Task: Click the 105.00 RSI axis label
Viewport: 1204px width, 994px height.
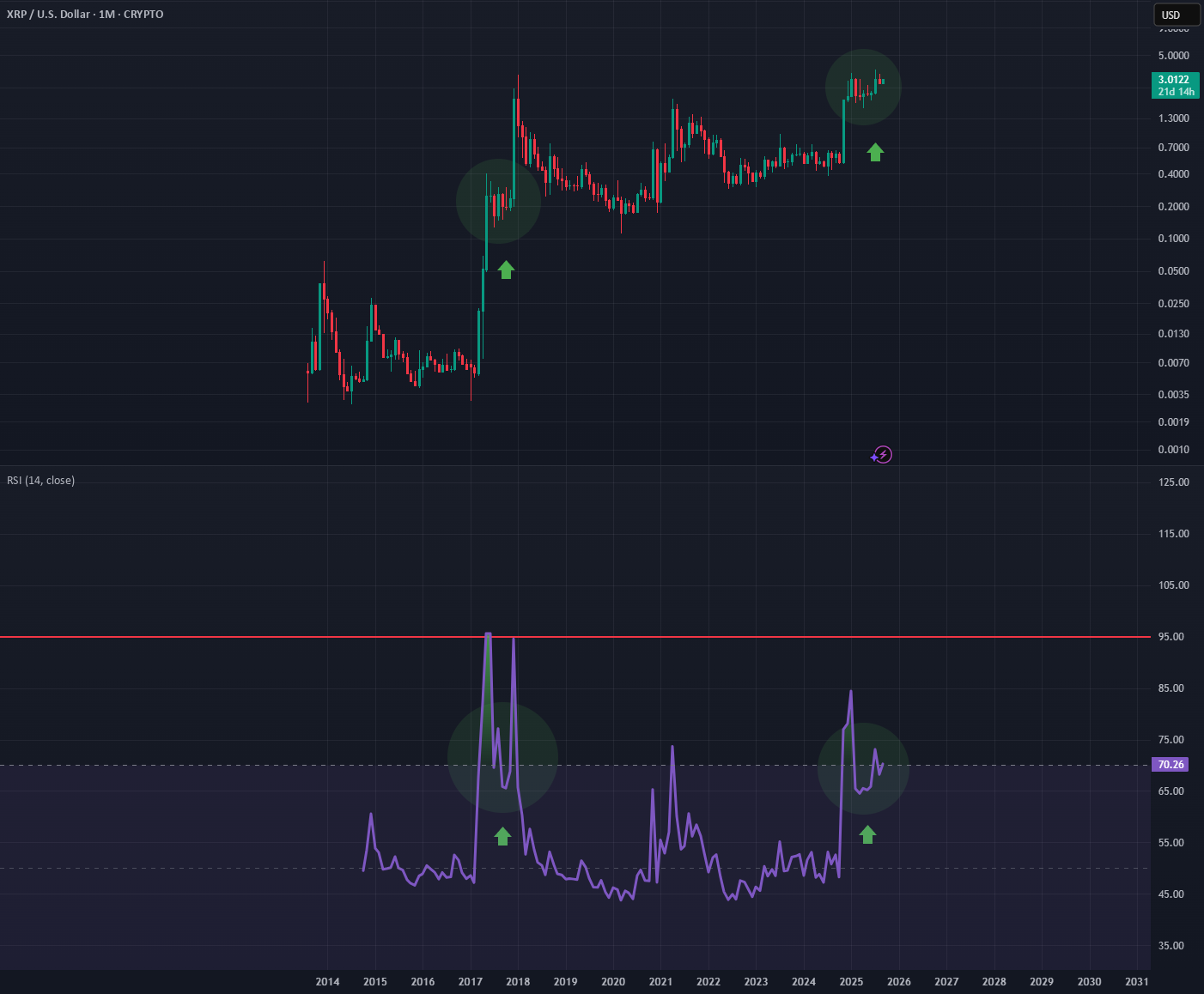Action: coord(1174,585)
